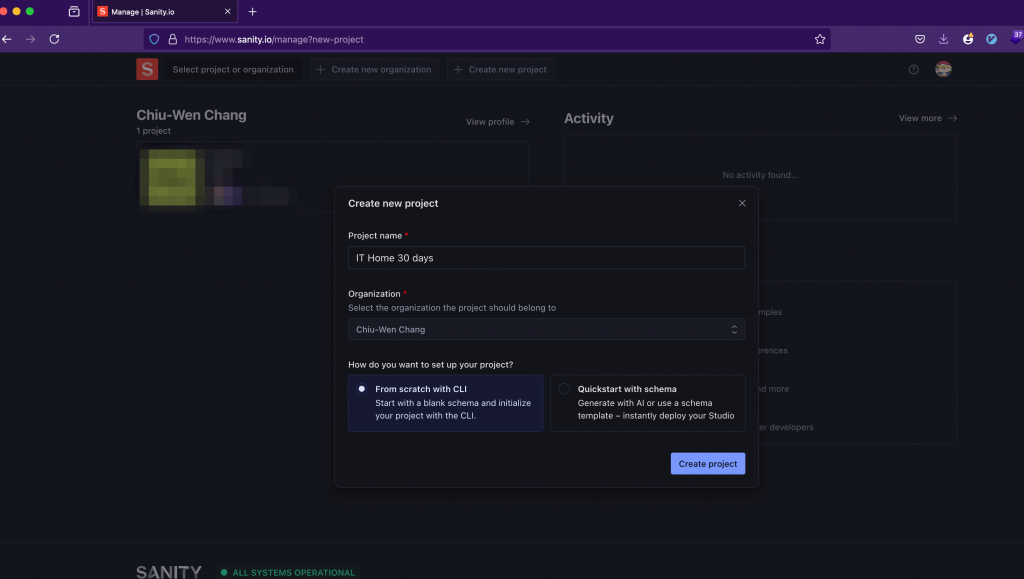Click the browser forward arrow
1024x579 pixels.
pos(30,39)
